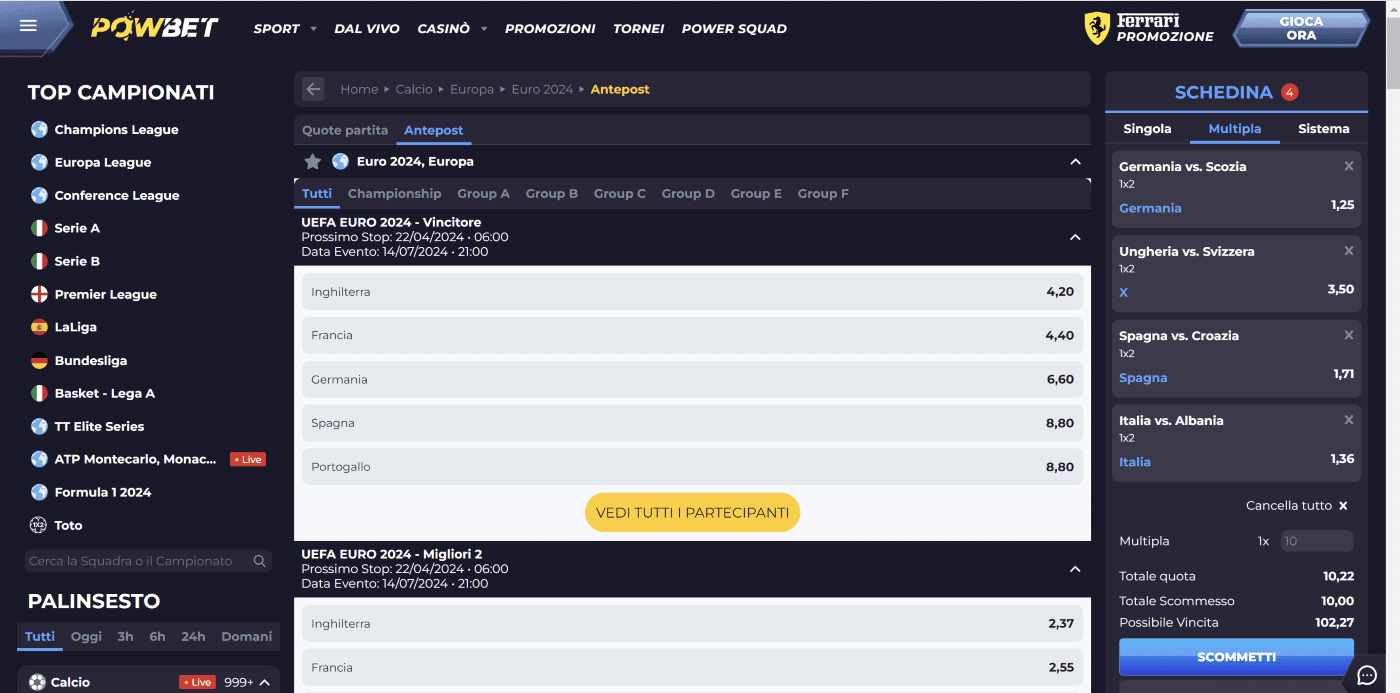Select the Championship filter tab

point(394,193)
